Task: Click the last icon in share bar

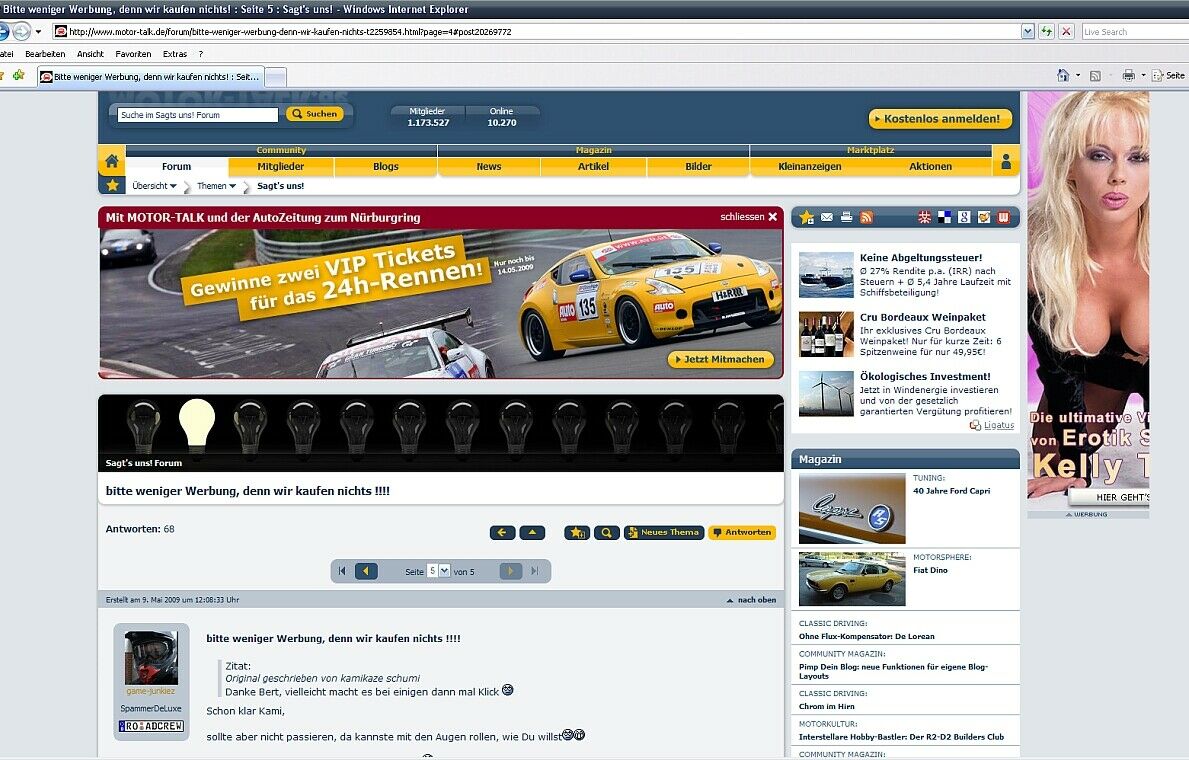Action: tap(1003, 218)
